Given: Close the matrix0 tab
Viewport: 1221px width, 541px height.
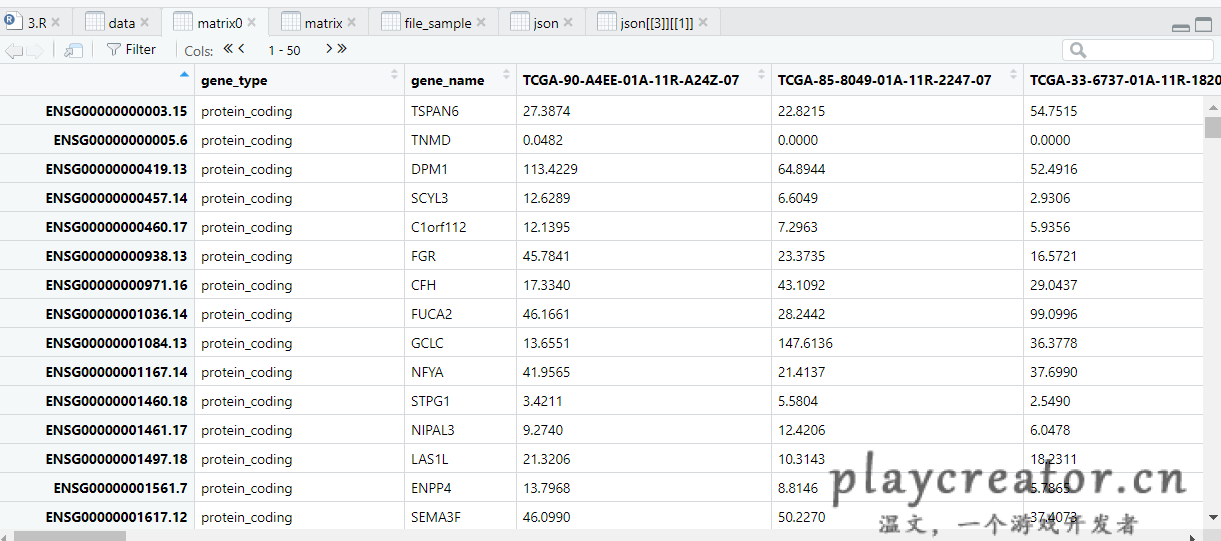Looking at the screenshot, I should (x=252, y=23).
